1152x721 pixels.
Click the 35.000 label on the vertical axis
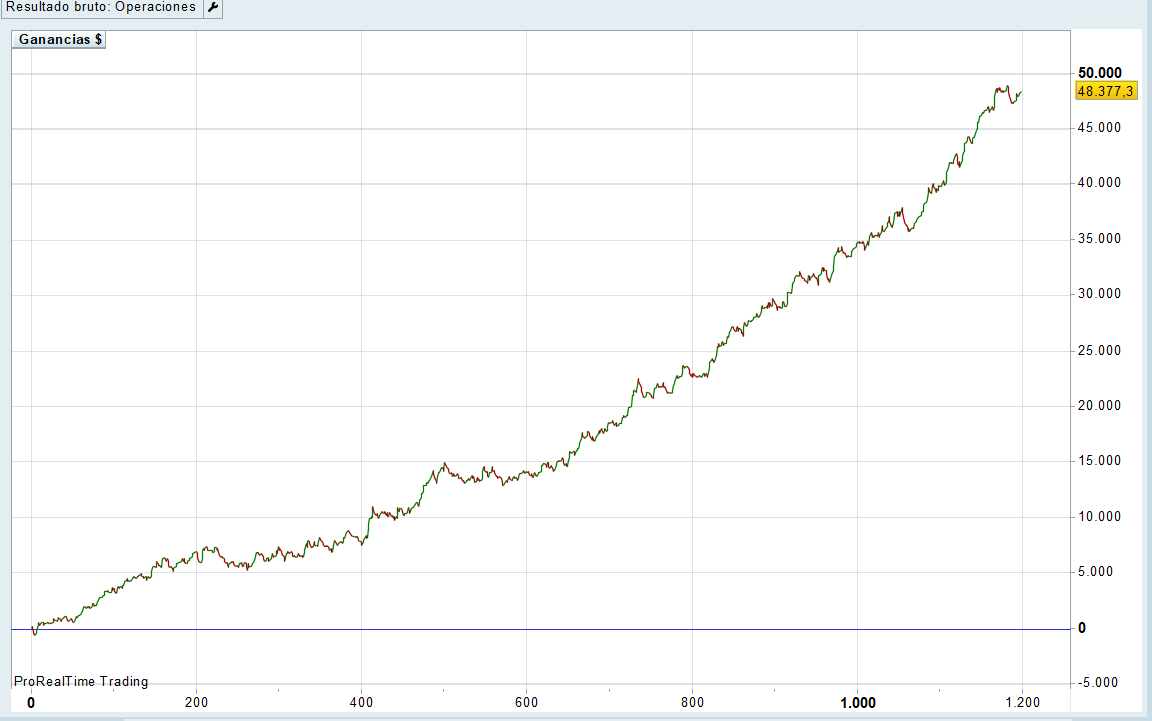pos(1099,239)
